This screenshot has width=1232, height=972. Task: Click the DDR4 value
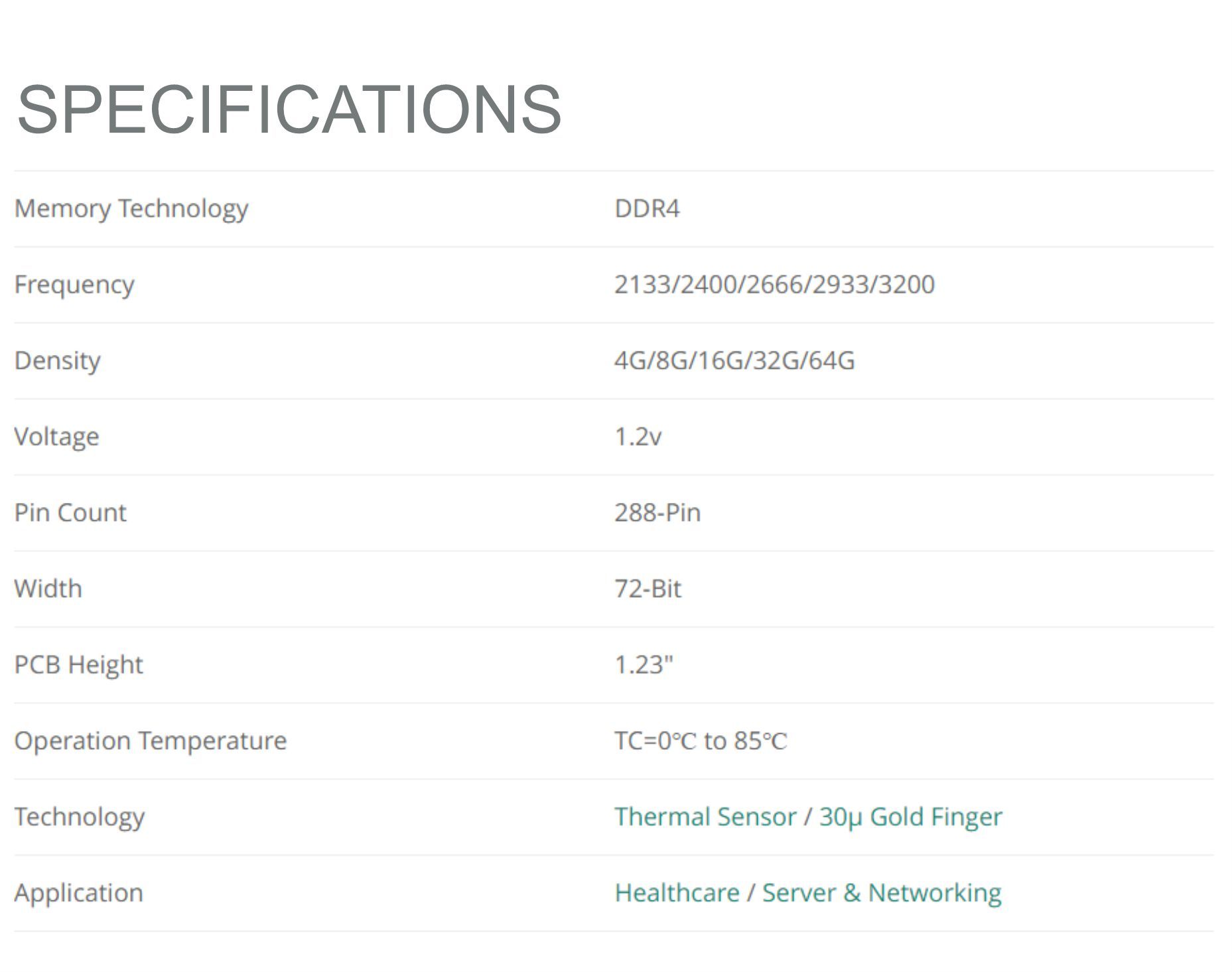[647, 209]
